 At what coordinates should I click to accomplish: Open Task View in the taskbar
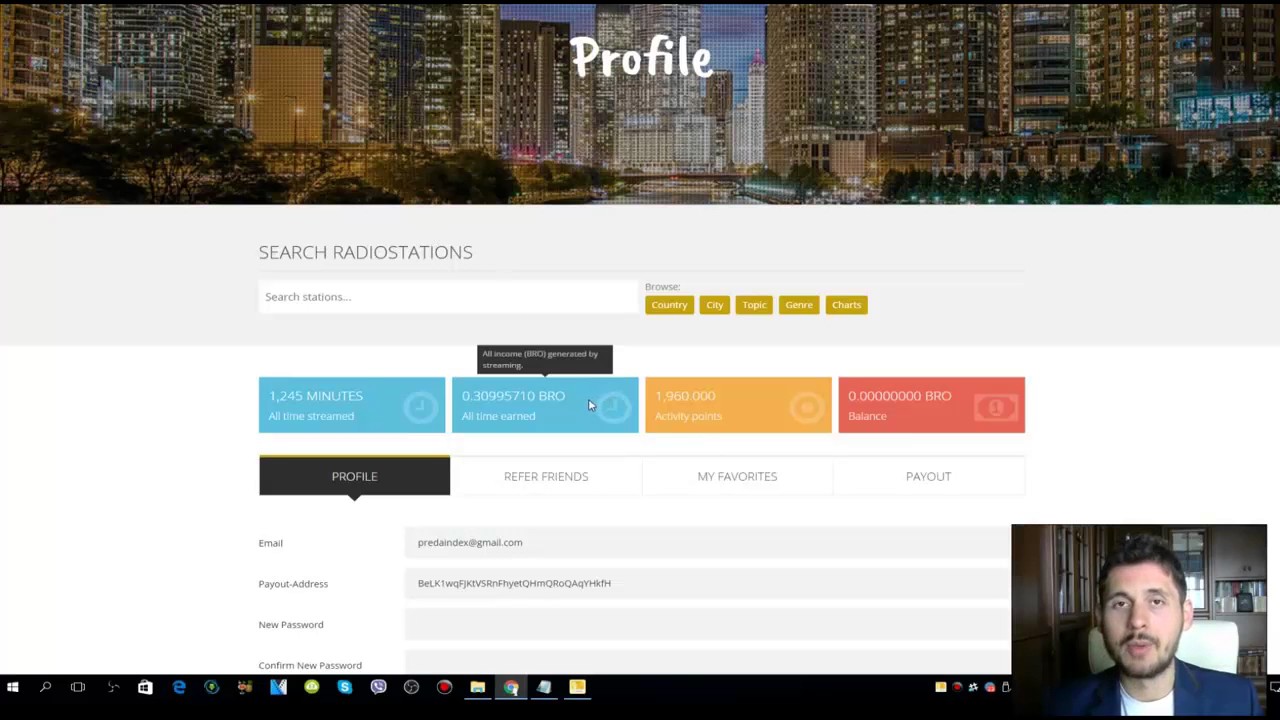[78, 687]
